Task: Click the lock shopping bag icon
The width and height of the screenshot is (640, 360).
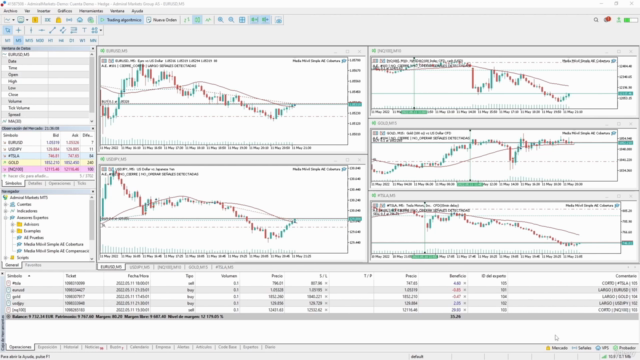Action: (x=58, y=20)
